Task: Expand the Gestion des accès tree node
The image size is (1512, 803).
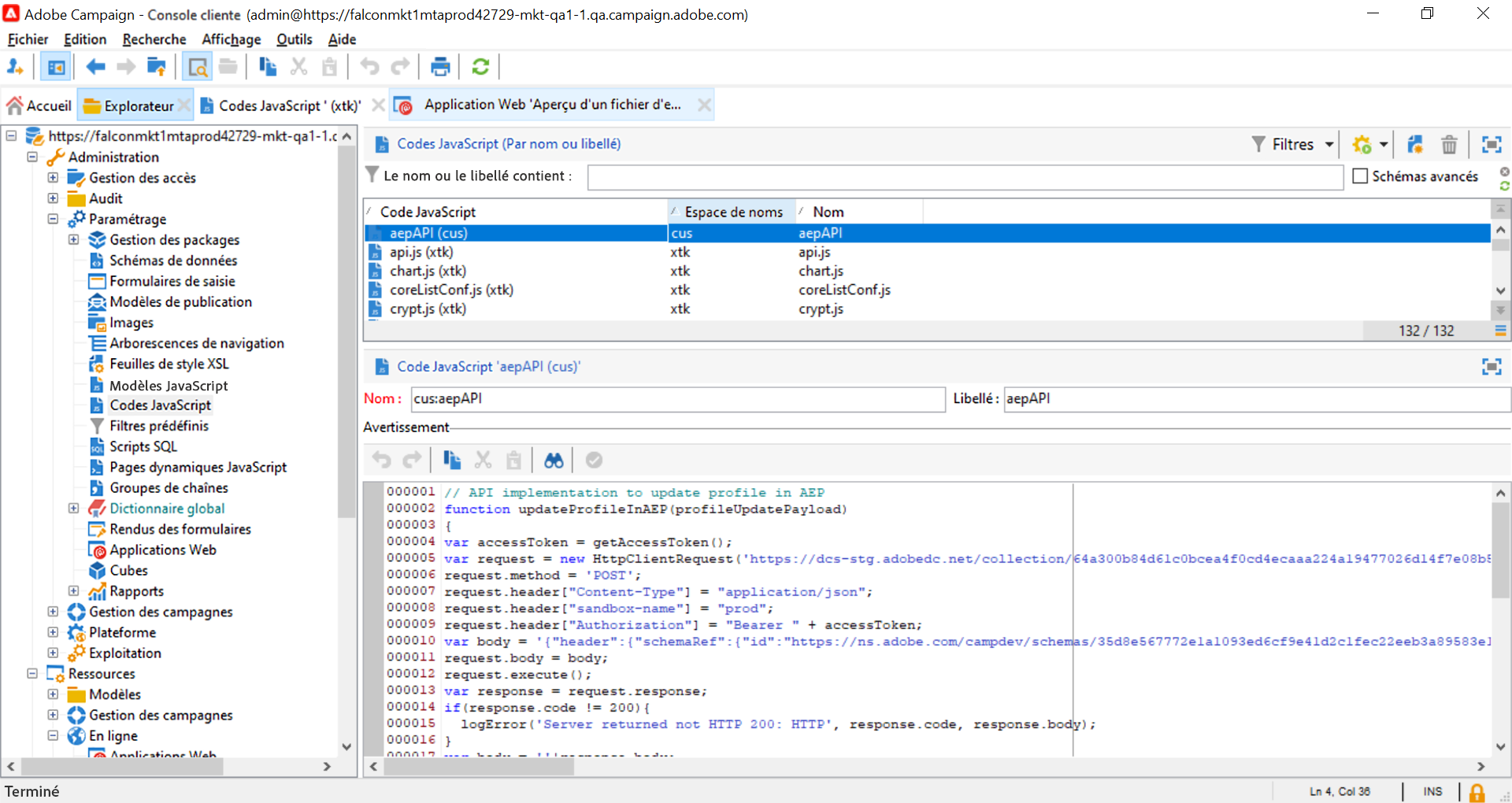Action: click(53, 178)
